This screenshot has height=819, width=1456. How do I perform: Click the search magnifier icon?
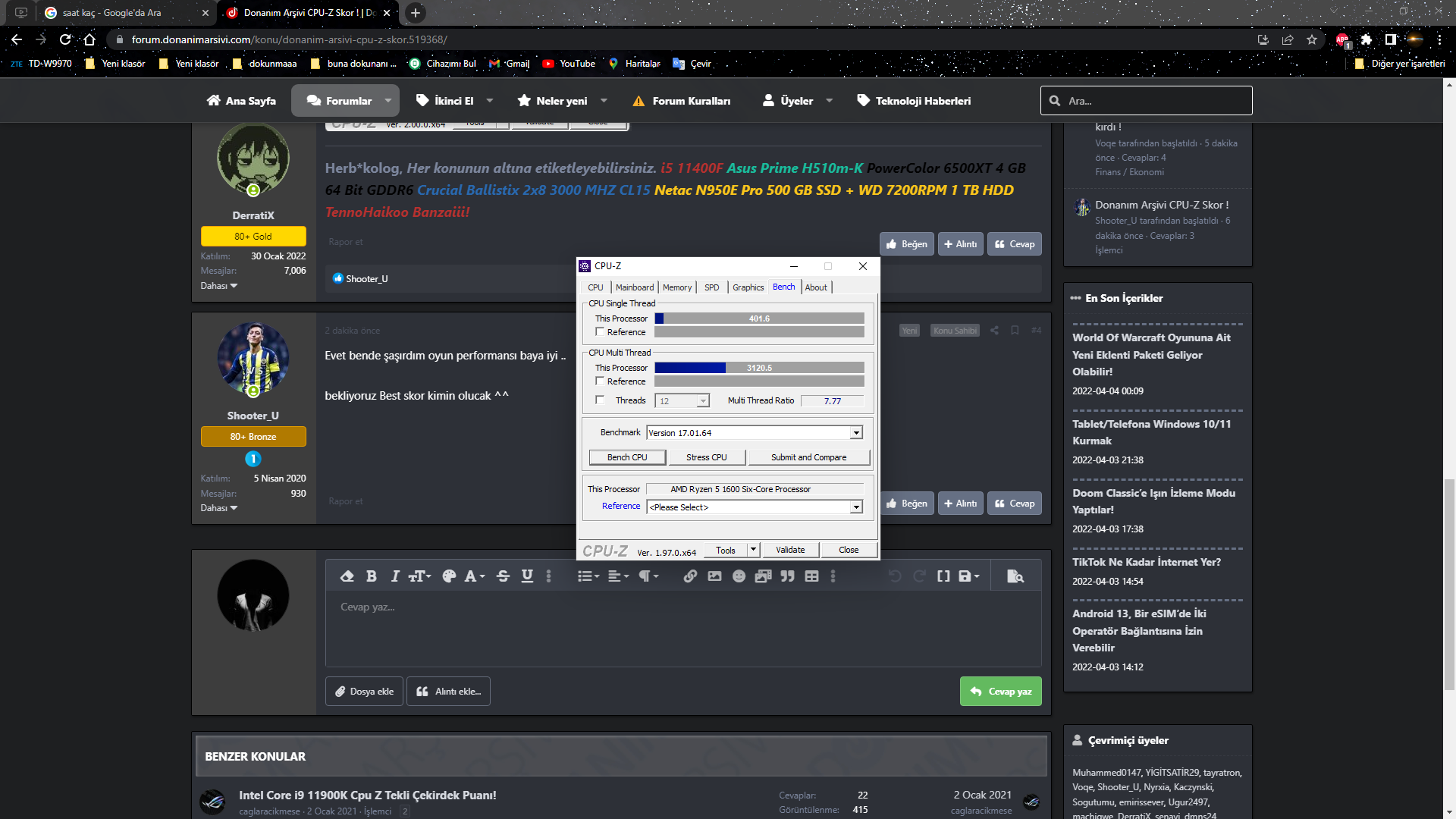tap(1054, 101)
